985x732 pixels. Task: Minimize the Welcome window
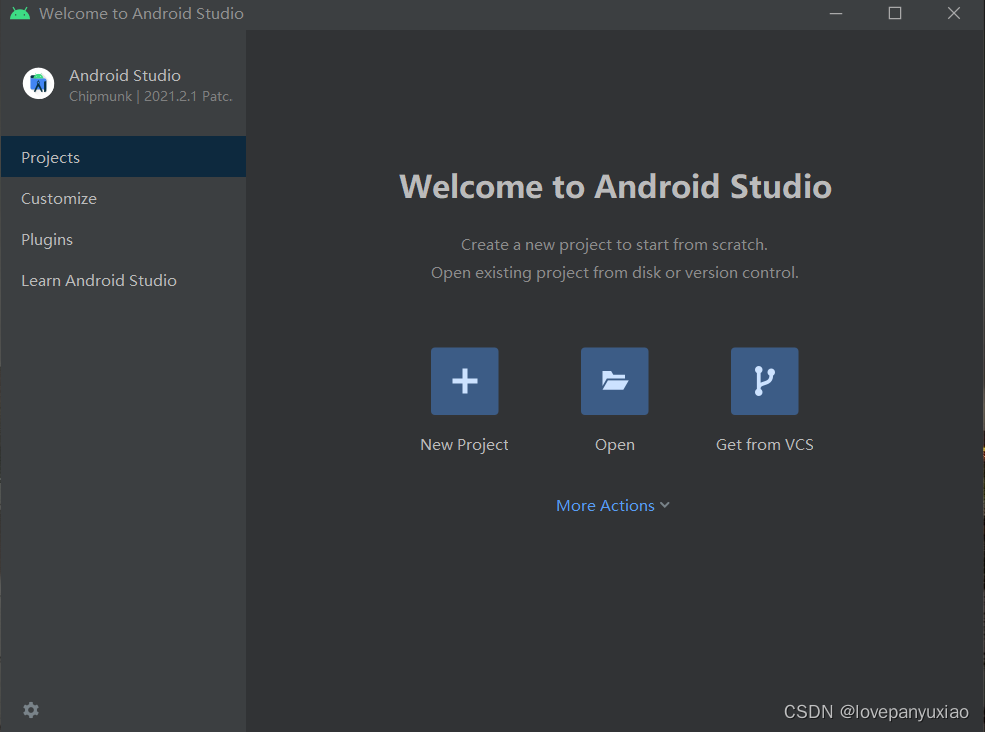835,13
